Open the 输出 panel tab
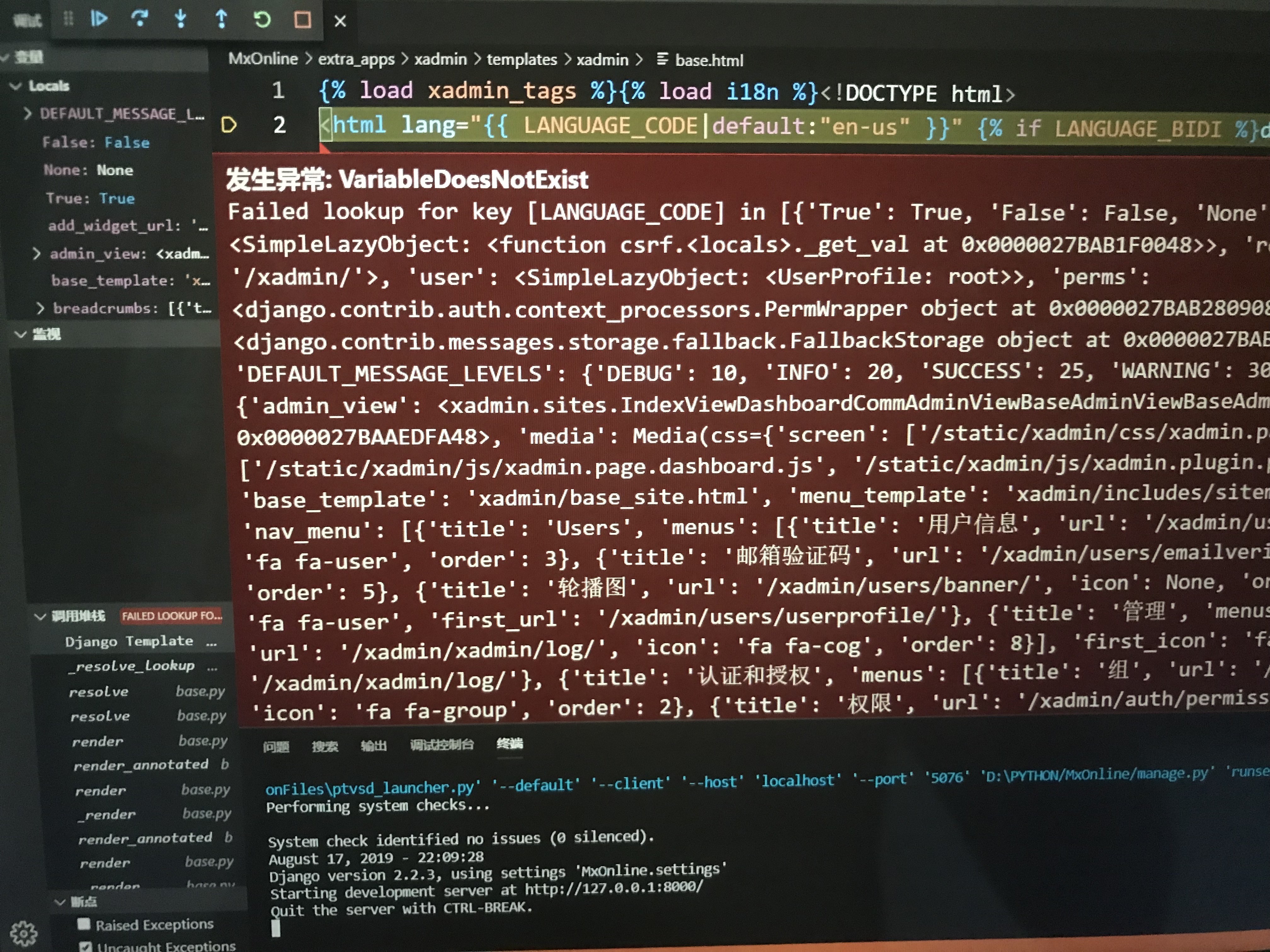This screenshot has width=1270, height=952. click(x=373, y=746)
